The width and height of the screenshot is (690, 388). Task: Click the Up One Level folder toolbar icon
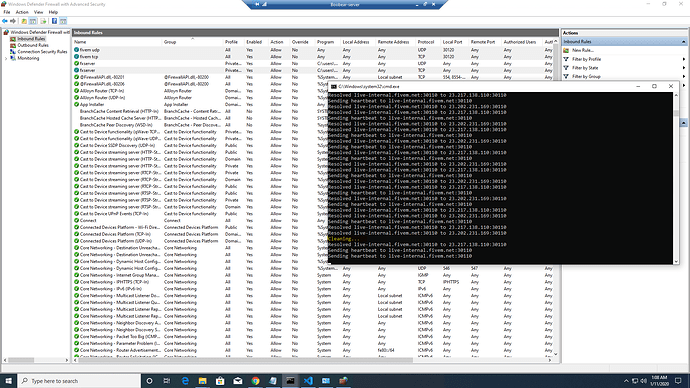(24, 21)
